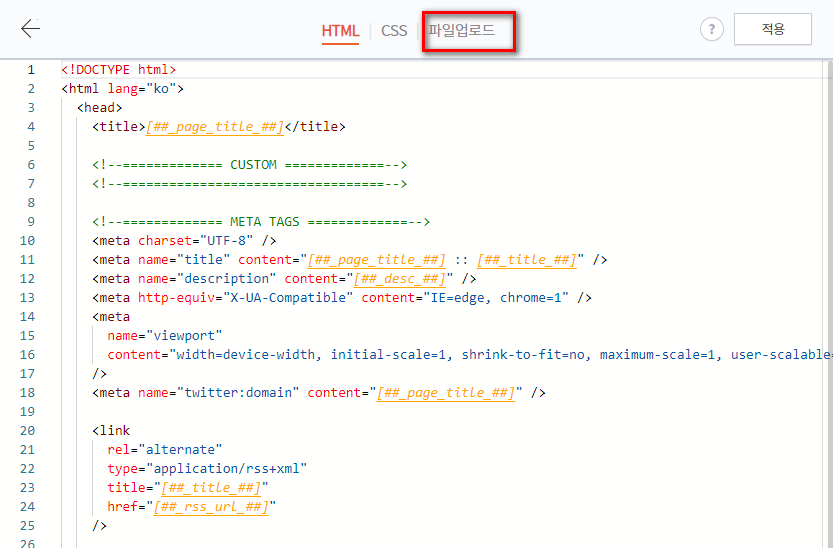Click name="viewport" attribute
Viewport: 833px width, 548px height.
(x=165, y=336)
